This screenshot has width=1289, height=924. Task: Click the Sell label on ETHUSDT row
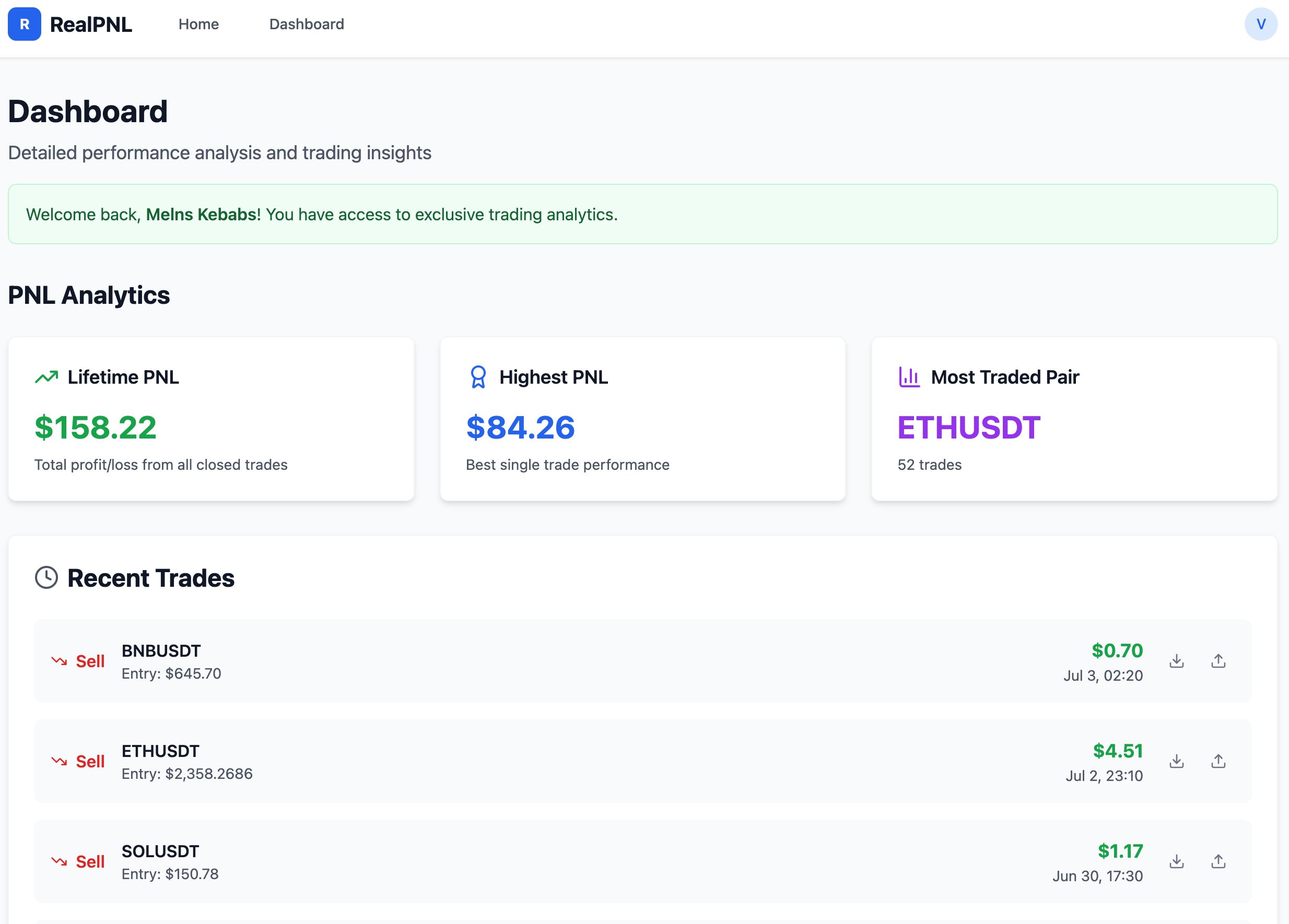90,762
